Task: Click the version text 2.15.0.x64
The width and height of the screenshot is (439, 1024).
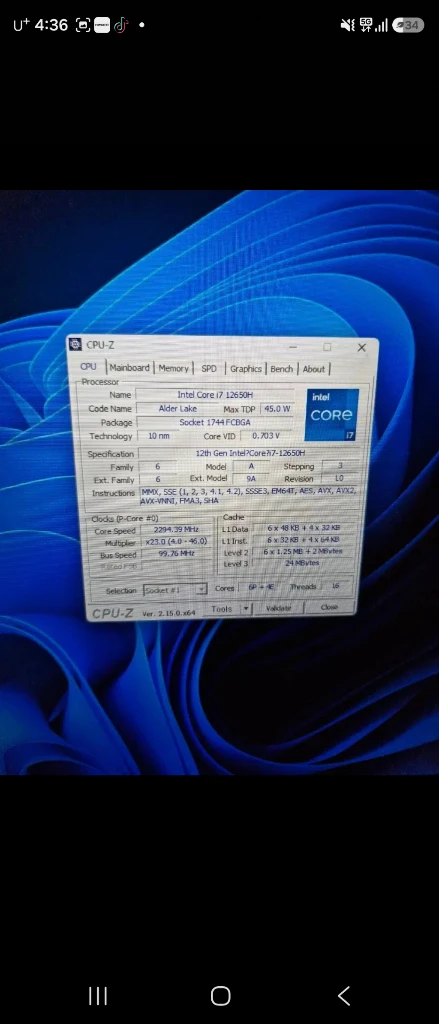Action: pos(169,614)
